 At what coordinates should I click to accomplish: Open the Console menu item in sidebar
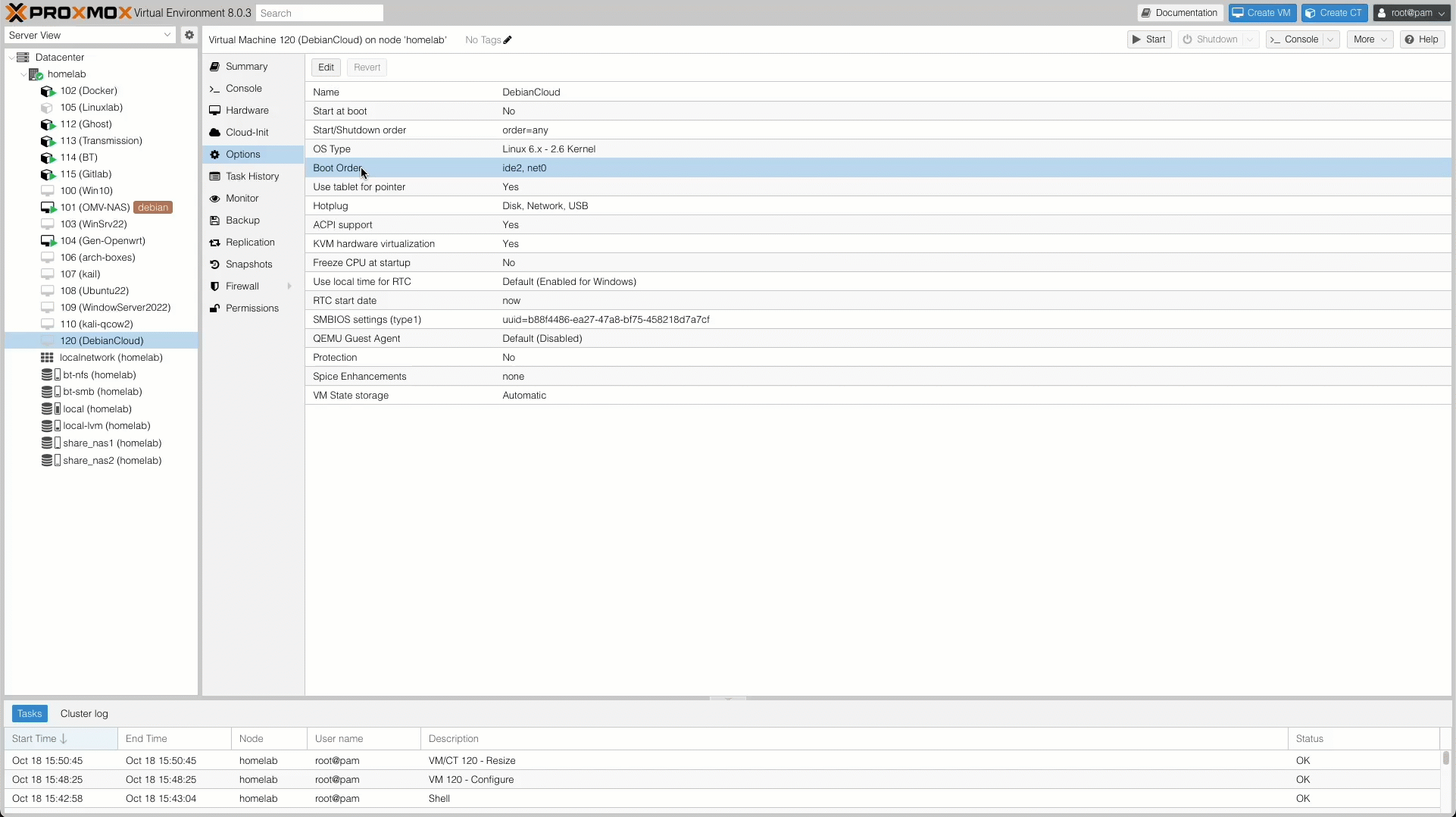252,89
